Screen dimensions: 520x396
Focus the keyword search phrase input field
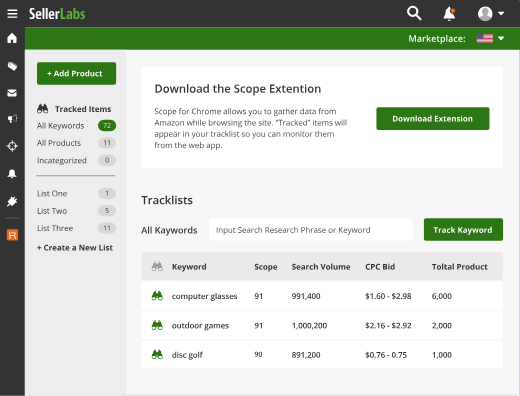click(x=311, y=230)
